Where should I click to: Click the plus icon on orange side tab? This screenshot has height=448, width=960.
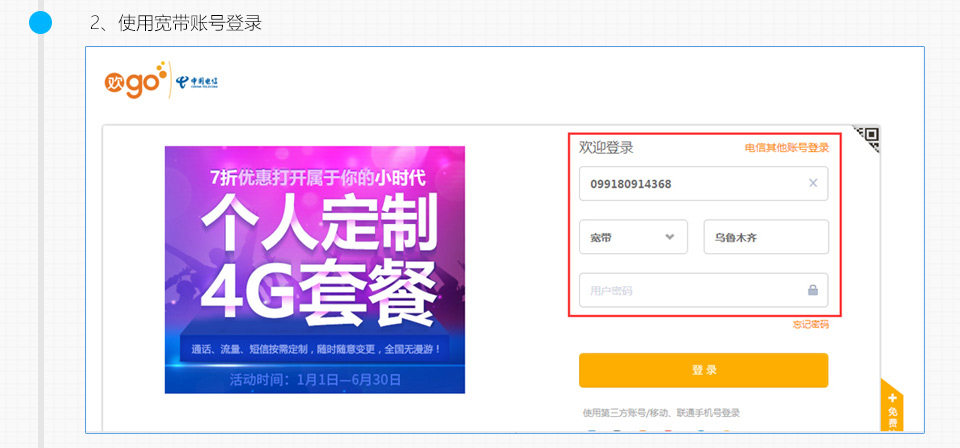(x=892, y=398)
